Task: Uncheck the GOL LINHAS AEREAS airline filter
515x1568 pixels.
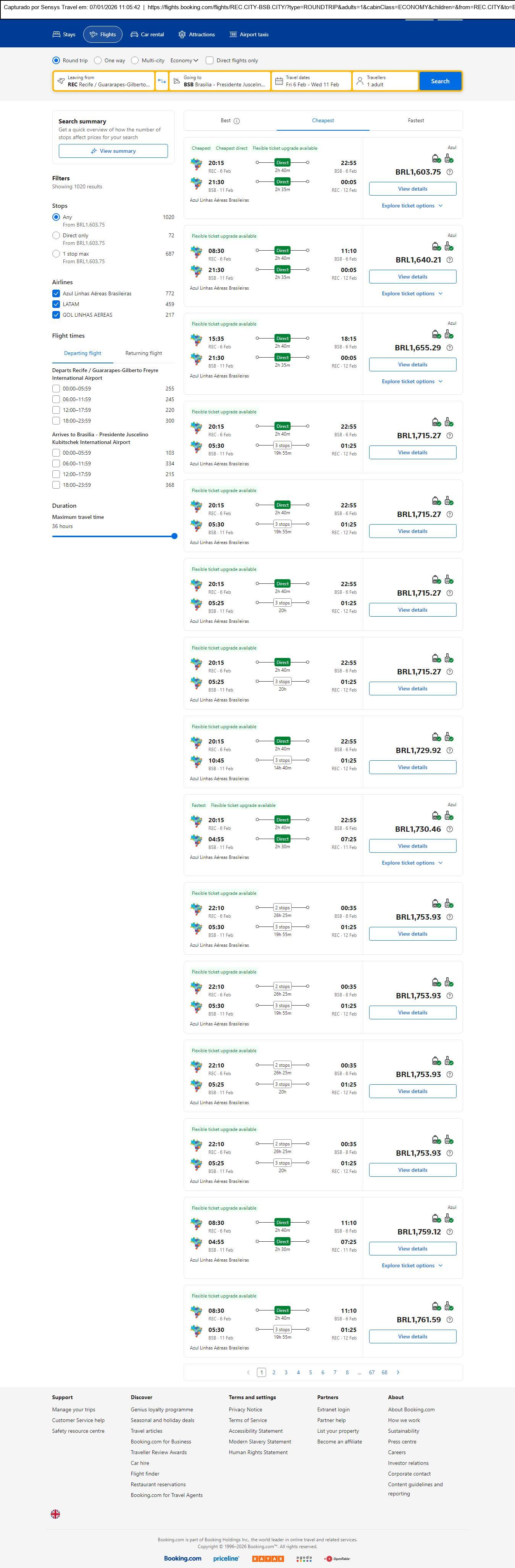Action: 56,315
